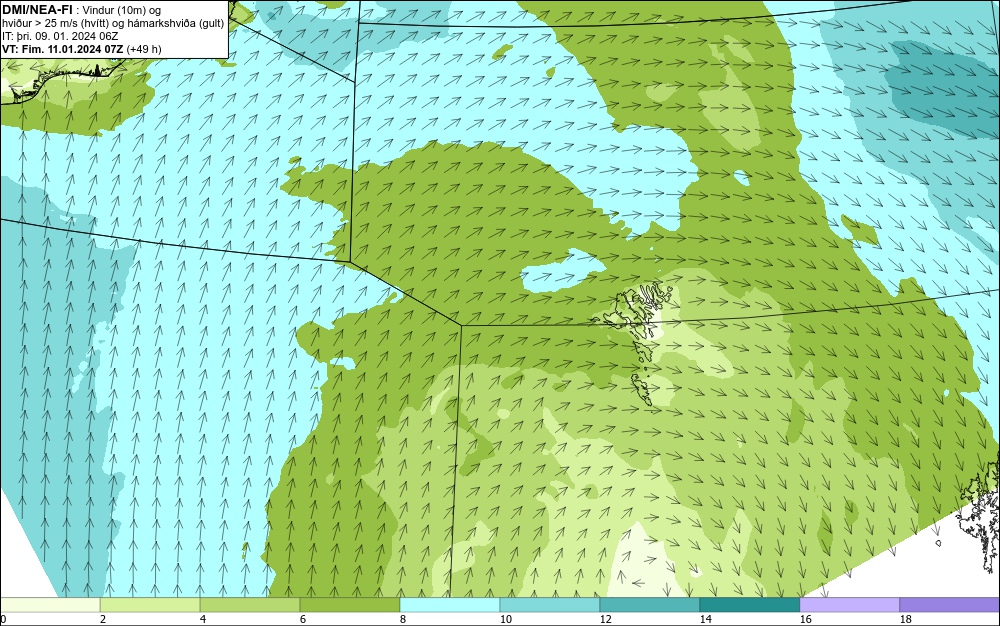
Task: Click the 'IT: þri. 09. 01. 2024 06Z' line
Action: click(60, 36)
